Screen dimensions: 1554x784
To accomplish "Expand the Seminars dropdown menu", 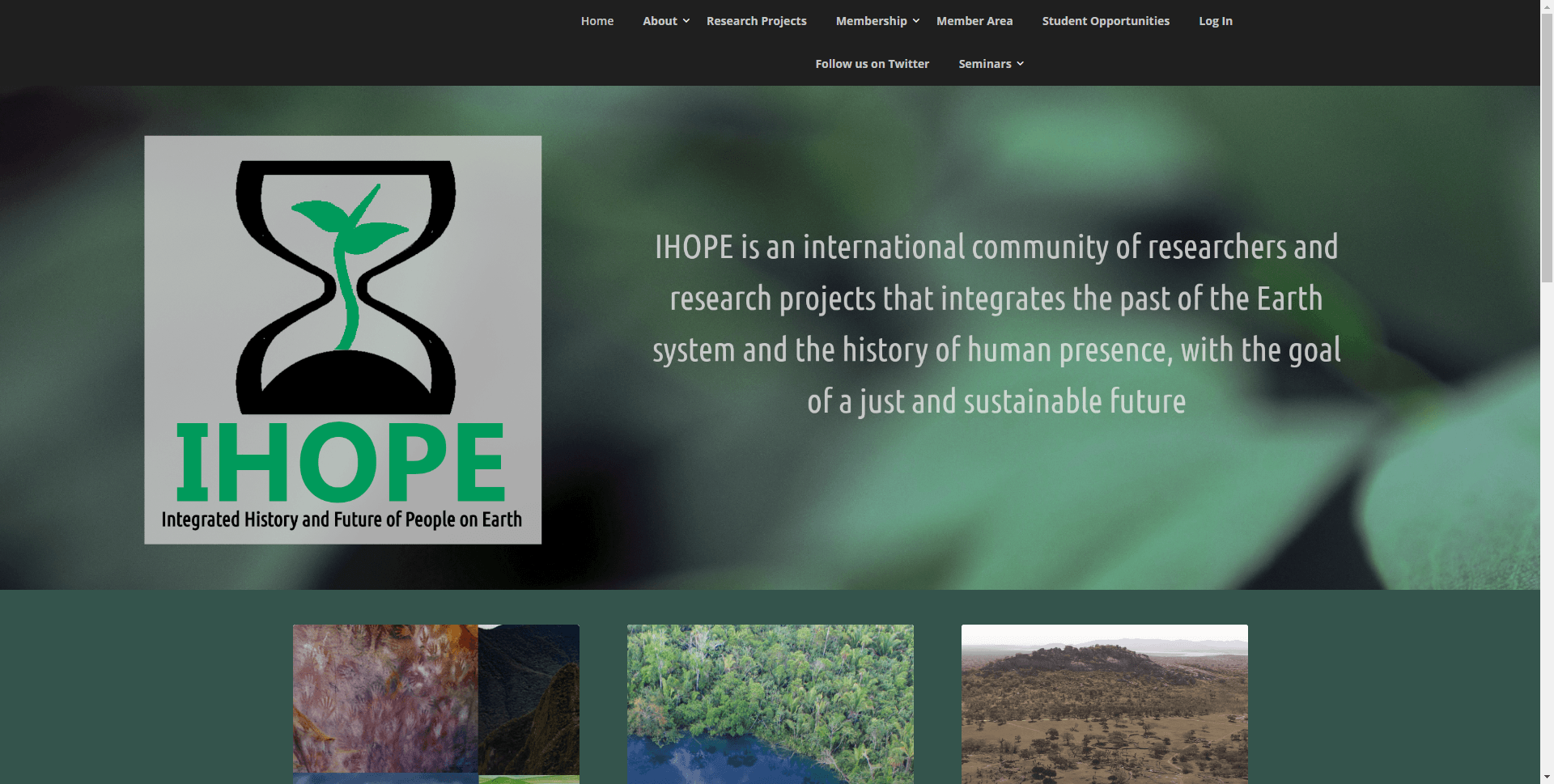I will click(x=985, y=63).
